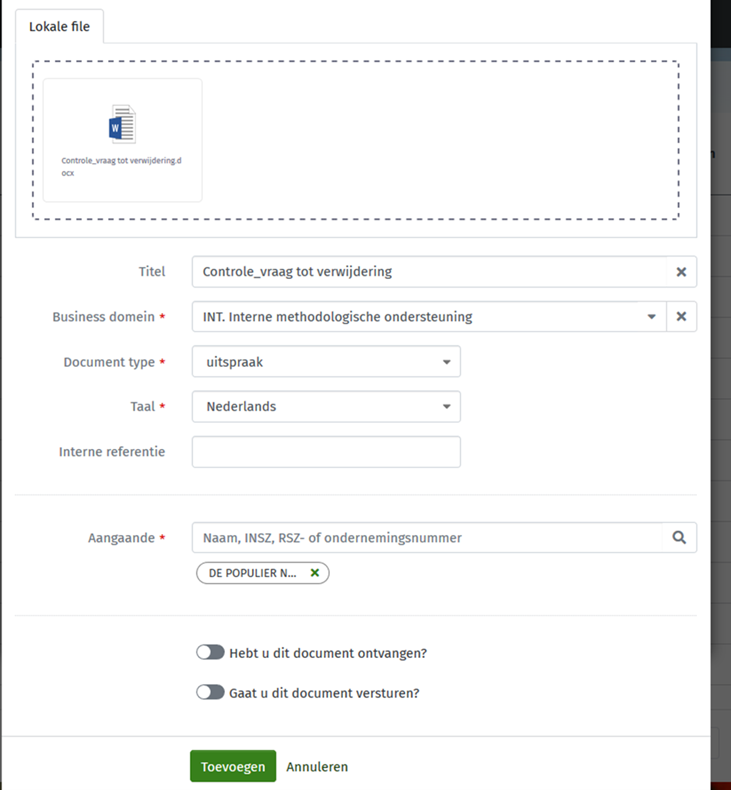Click into the Interne referentie field
This screenshot has height=790, width=731.
[326, 451]
